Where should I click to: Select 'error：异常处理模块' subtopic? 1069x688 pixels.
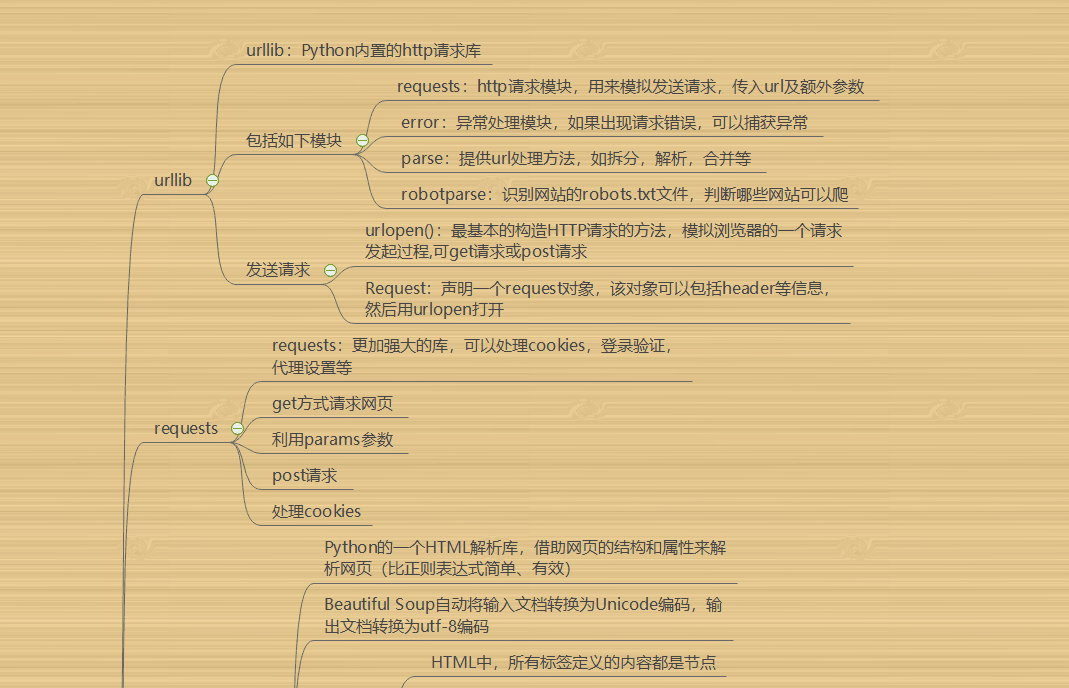[604, 123]
